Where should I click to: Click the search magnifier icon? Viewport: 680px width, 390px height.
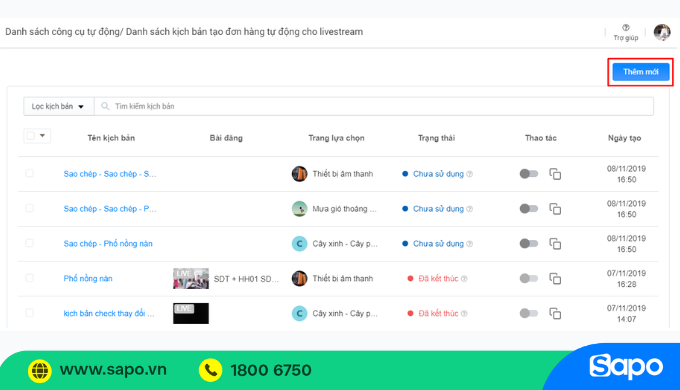pyautogui.click(x=105, y=106)
